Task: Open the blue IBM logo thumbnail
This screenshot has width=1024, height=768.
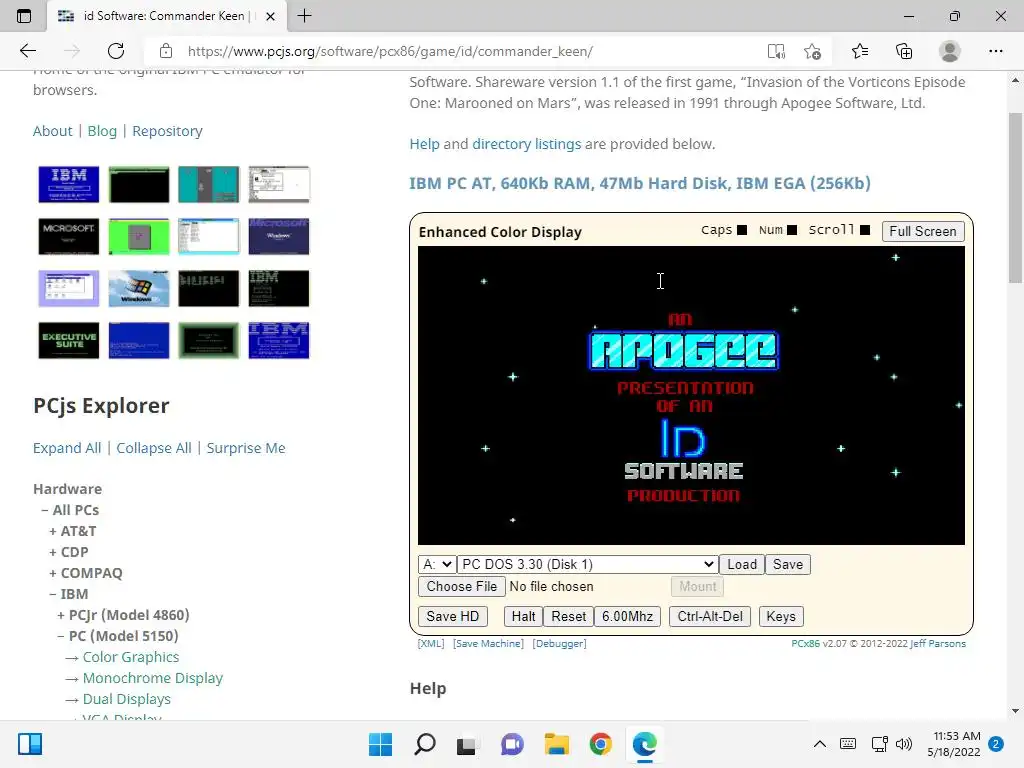Action: click(69, 184)
